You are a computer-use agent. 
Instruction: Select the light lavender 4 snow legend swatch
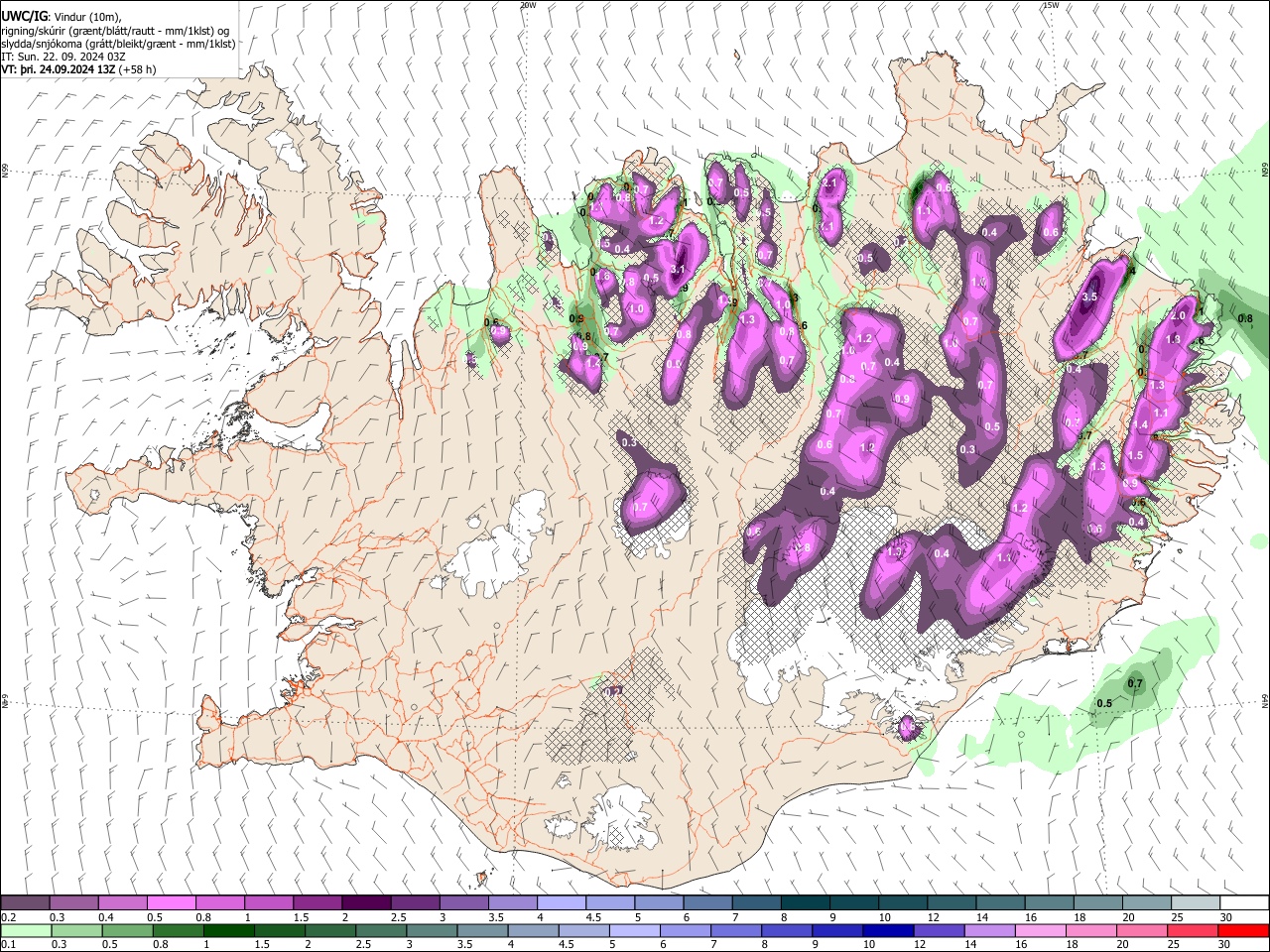[560, 902]
